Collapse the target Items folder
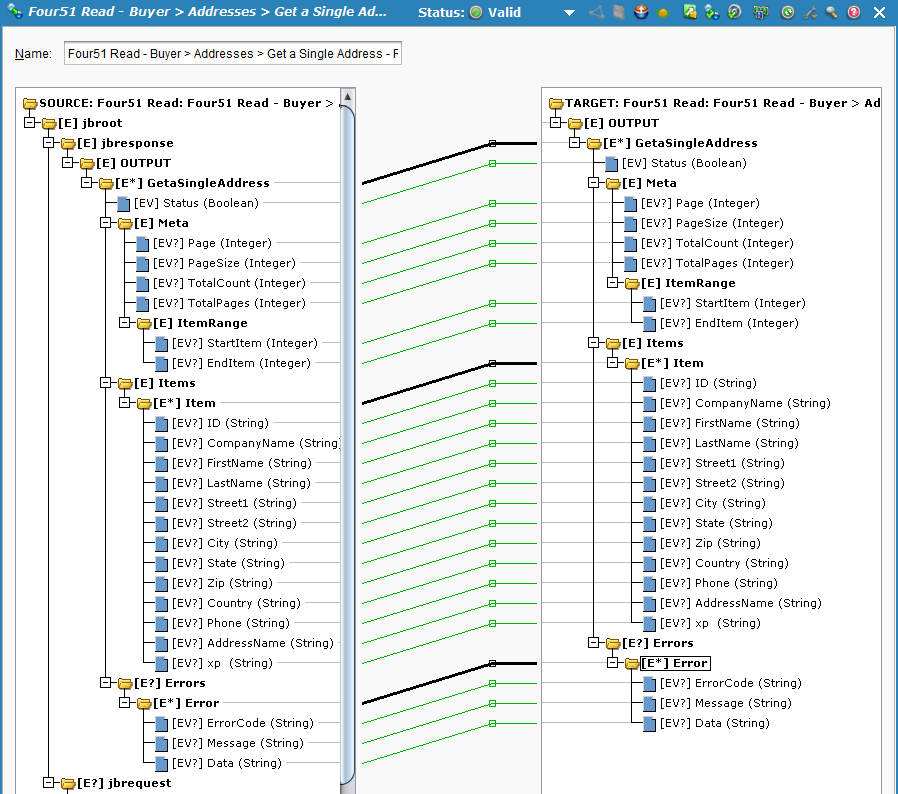This screenshot has height=794, width=898. (594, 343)
